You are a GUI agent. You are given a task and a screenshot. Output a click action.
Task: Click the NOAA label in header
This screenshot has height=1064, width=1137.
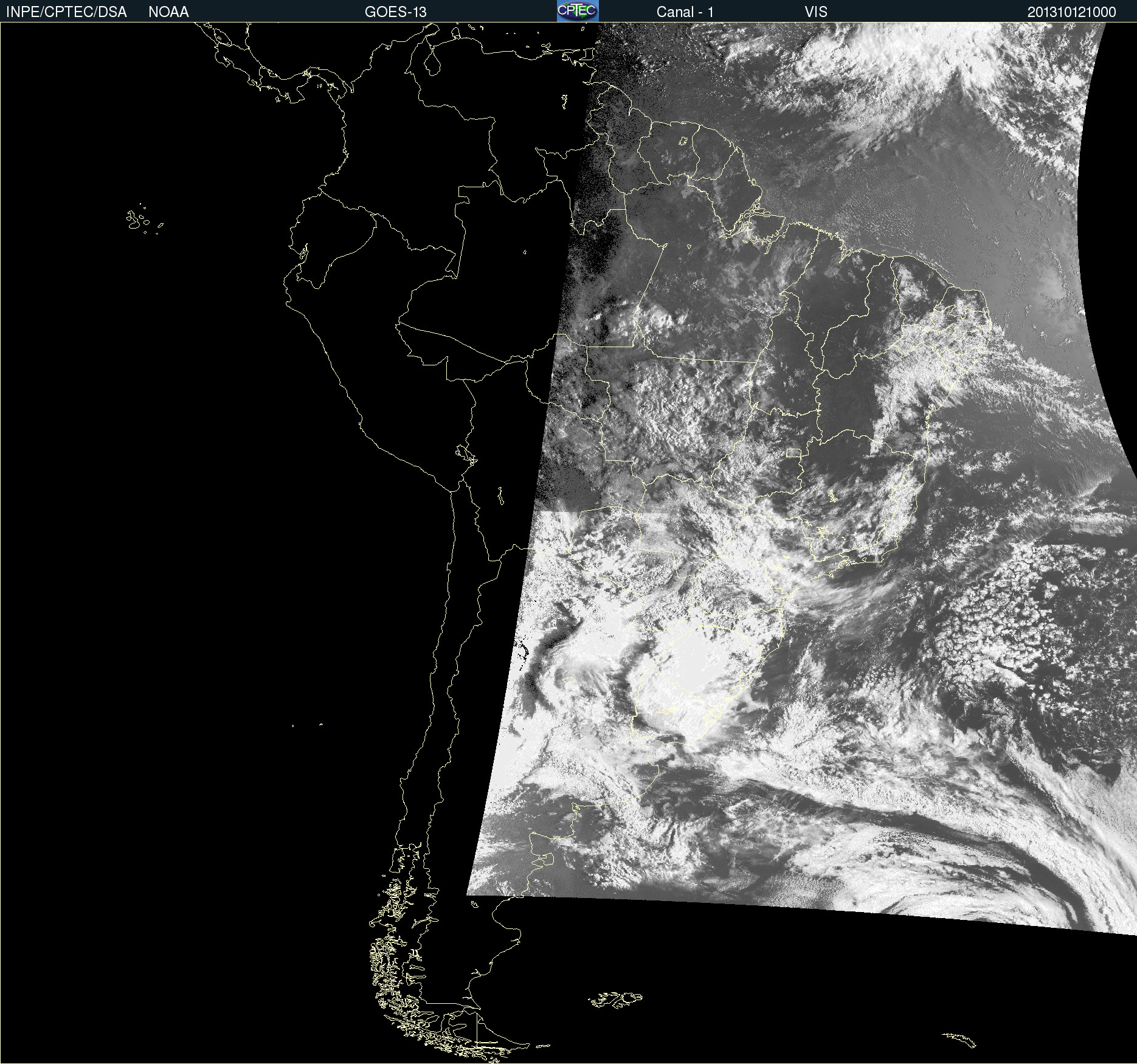click(x=168, y=12)
